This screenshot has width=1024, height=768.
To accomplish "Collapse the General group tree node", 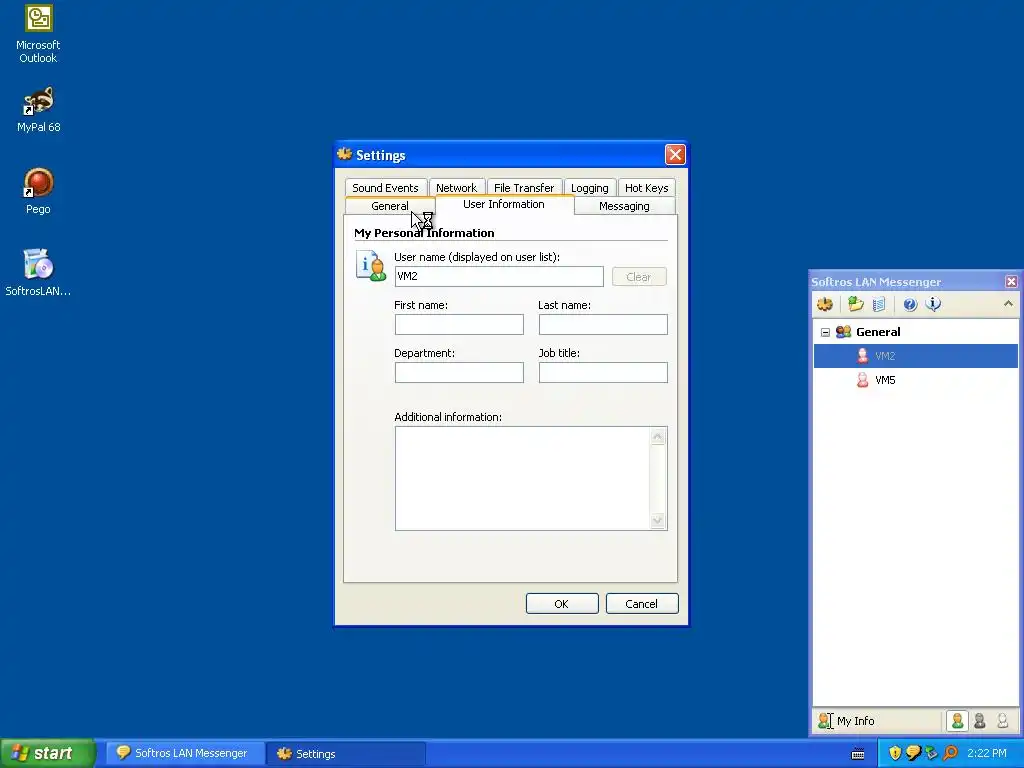I will (825, 332).
